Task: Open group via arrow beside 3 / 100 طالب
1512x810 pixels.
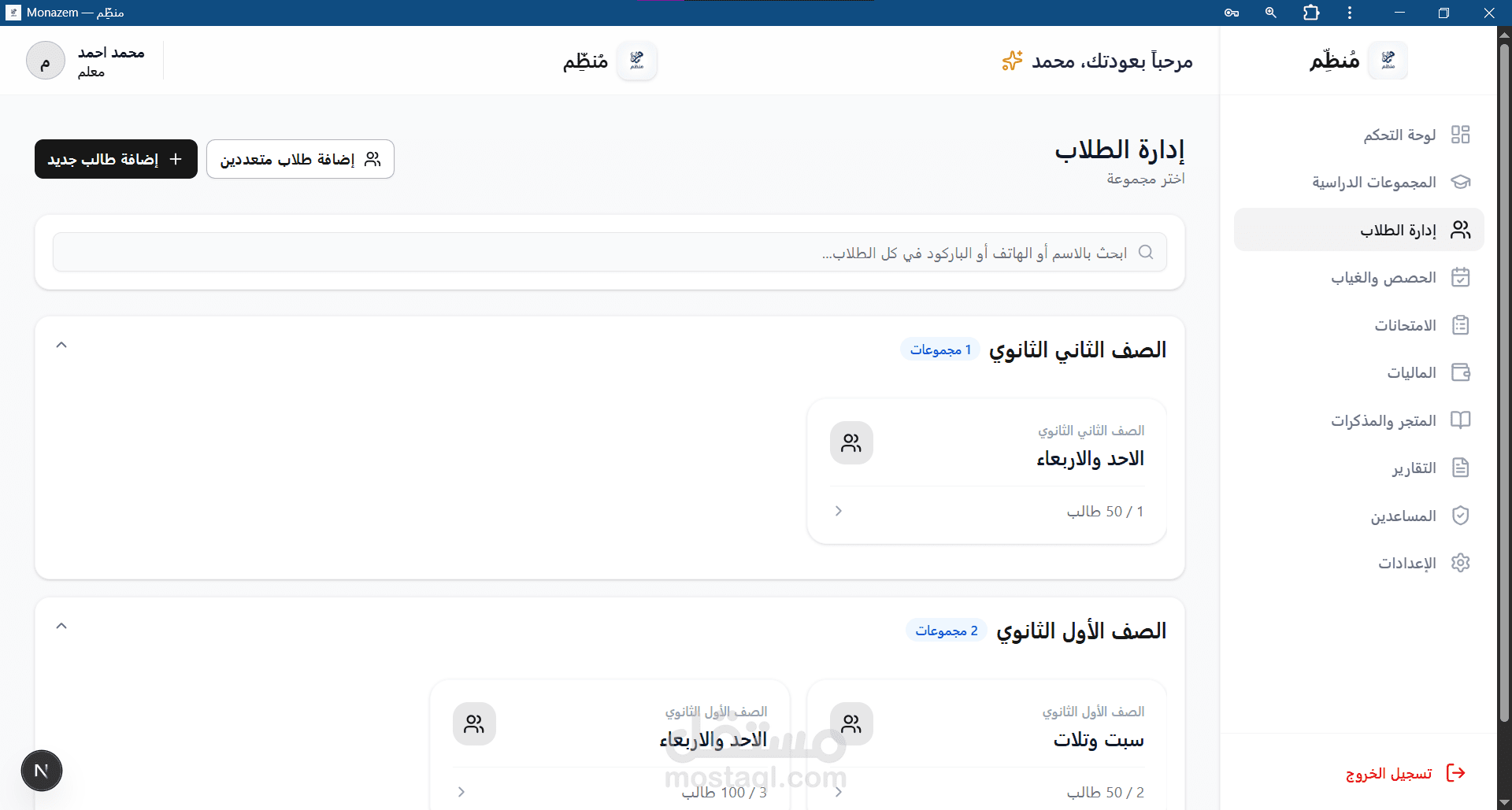Action: [461, 792]
